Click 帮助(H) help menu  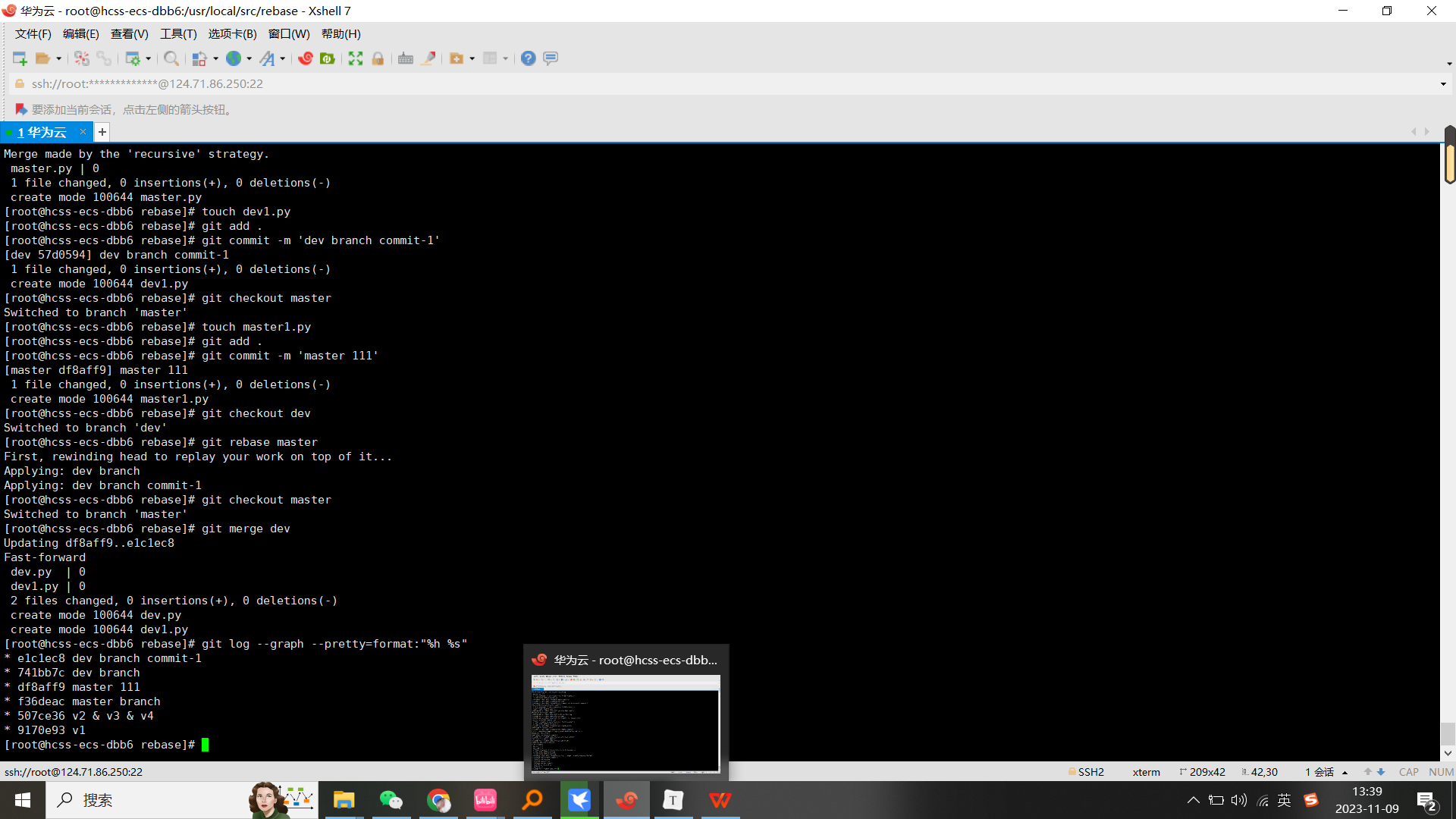tap(340, 33)
